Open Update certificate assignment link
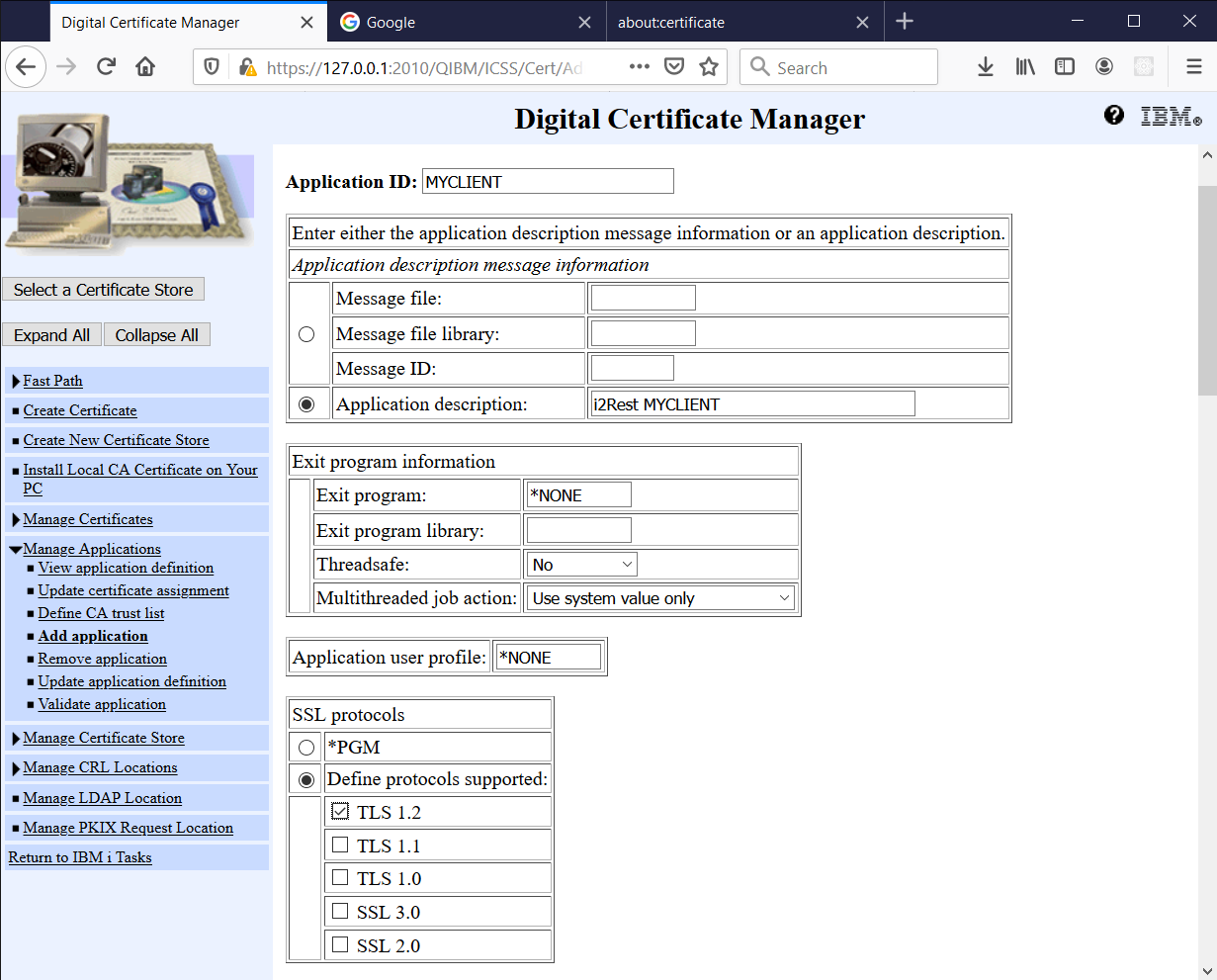The image size is (1217, 980). [x=133, y=590]
